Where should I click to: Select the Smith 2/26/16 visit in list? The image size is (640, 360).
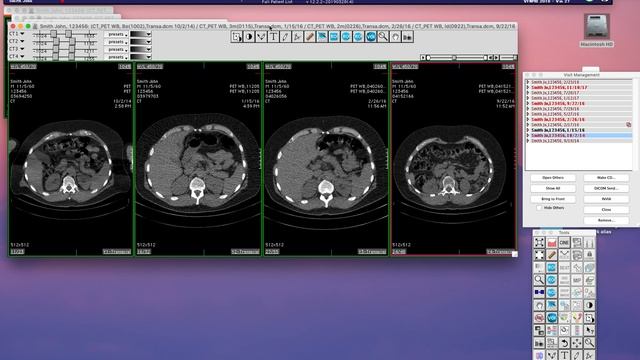tap(558, 120)
